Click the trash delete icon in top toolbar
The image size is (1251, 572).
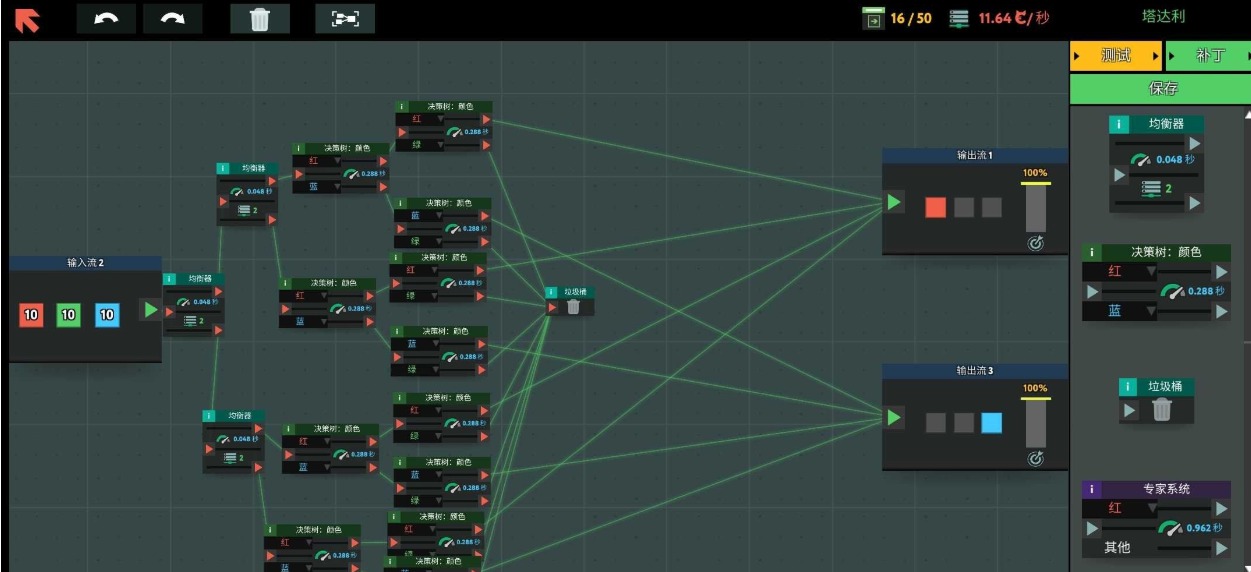[260, 19]
